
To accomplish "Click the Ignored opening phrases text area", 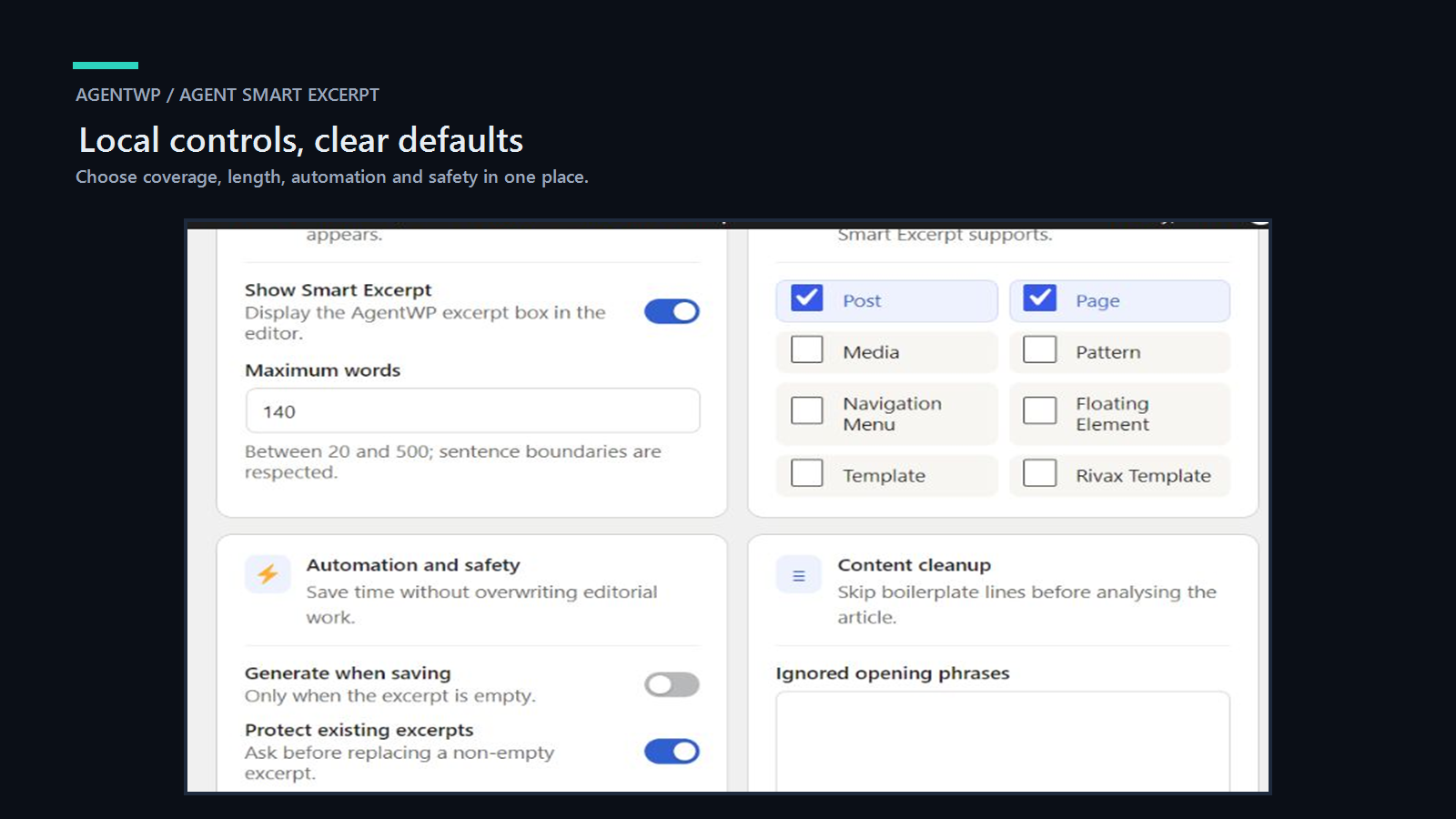I will pyautogui.click(x=1003, y=742).
